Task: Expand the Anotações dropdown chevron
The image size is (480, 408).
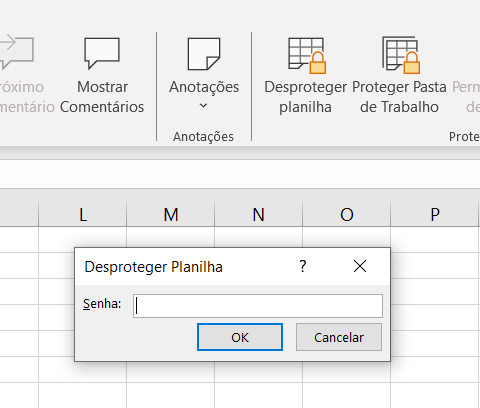Action: click(203, 106)
